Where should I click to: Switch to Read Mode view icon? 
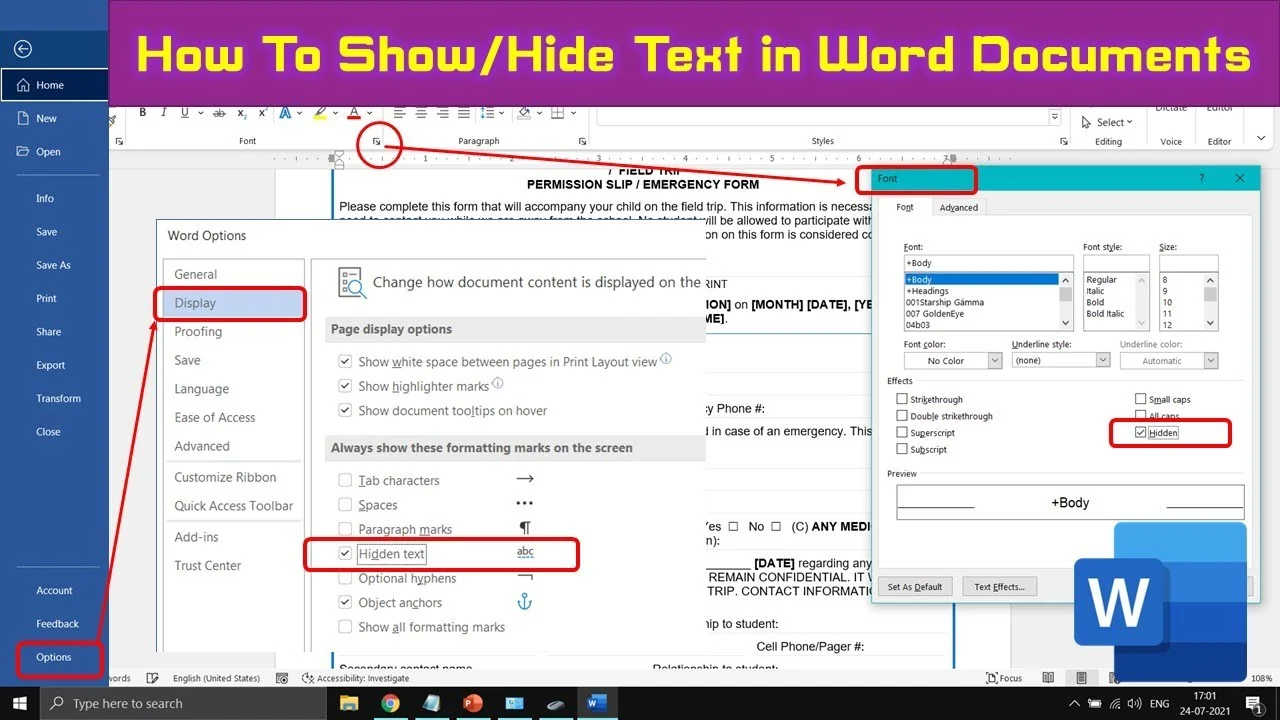click(x=1048, y=678)
